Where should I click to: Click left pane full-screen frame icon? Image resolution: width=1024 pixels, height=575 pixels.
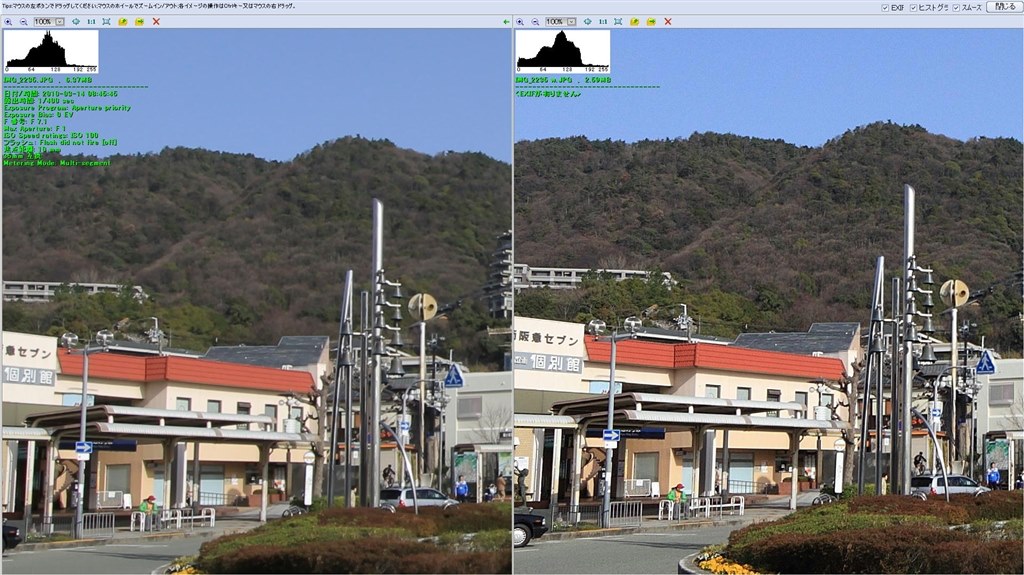(106, 22)
